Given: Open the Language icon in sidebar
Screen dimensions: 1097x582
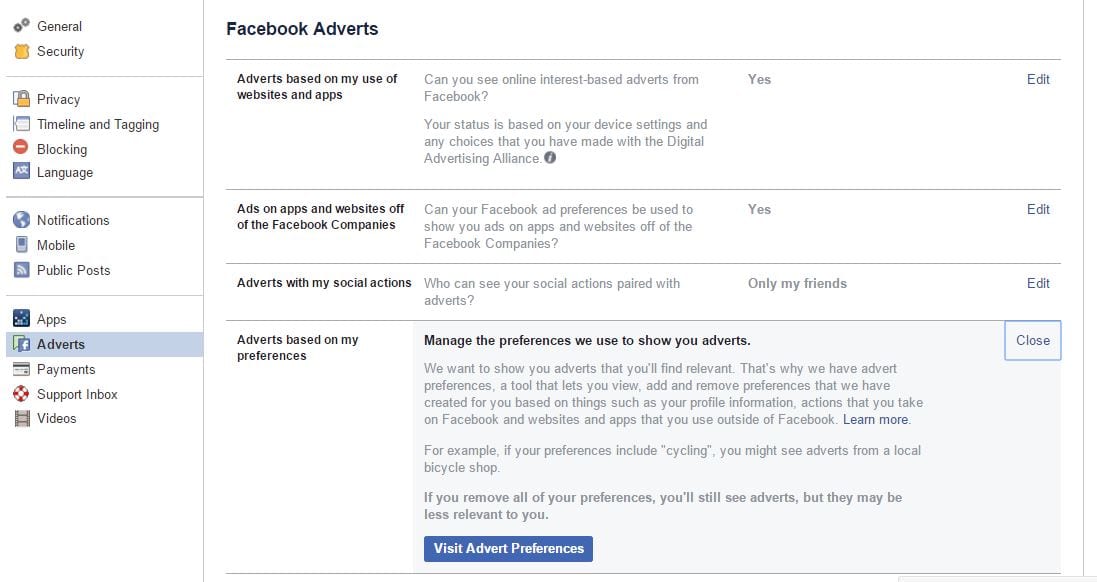Looking at the screenshot, I should click(22, 171).
